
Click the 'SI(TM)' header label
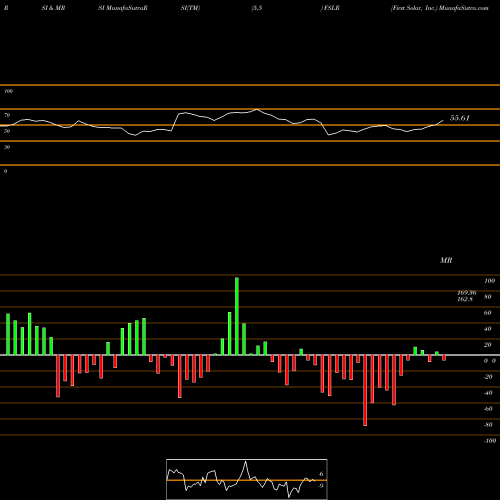point(190,8)
